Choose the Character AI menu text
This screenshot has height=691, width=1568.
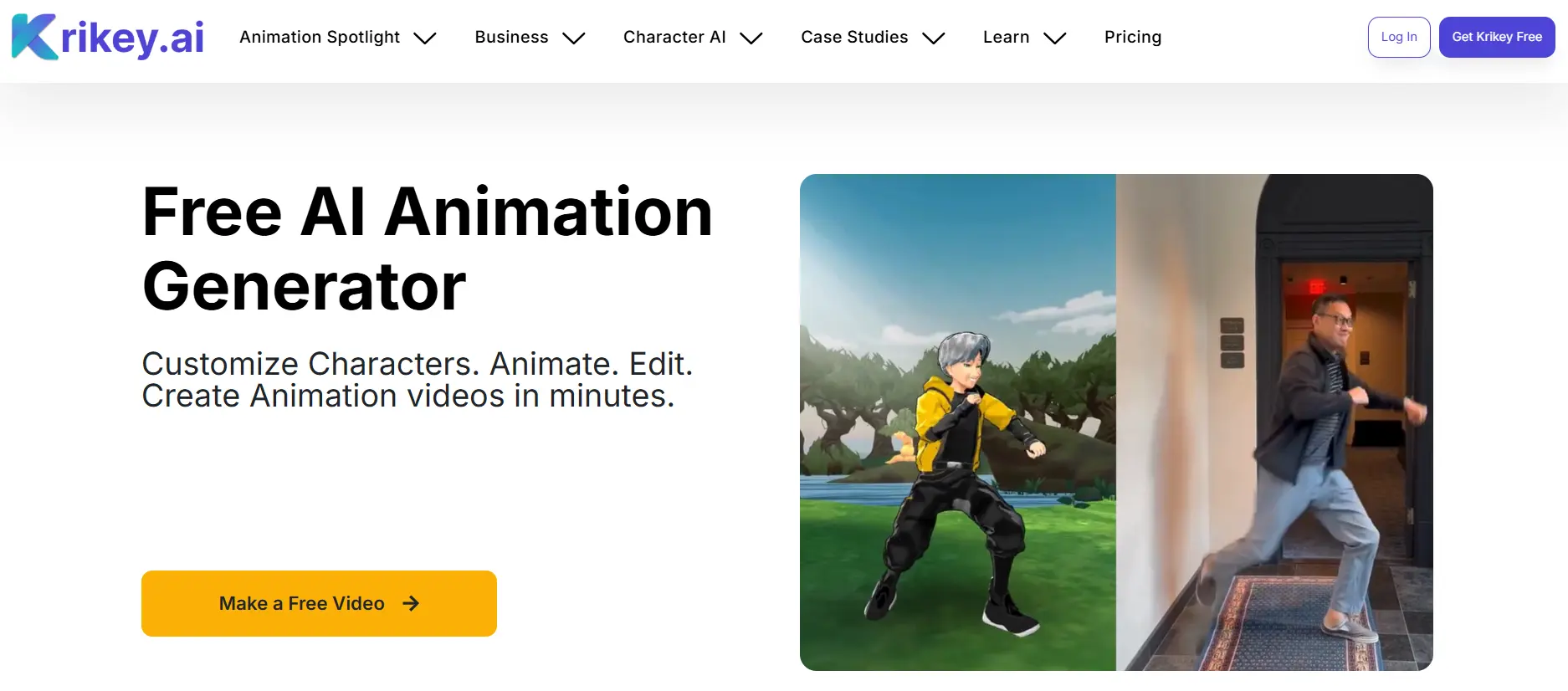674,37
